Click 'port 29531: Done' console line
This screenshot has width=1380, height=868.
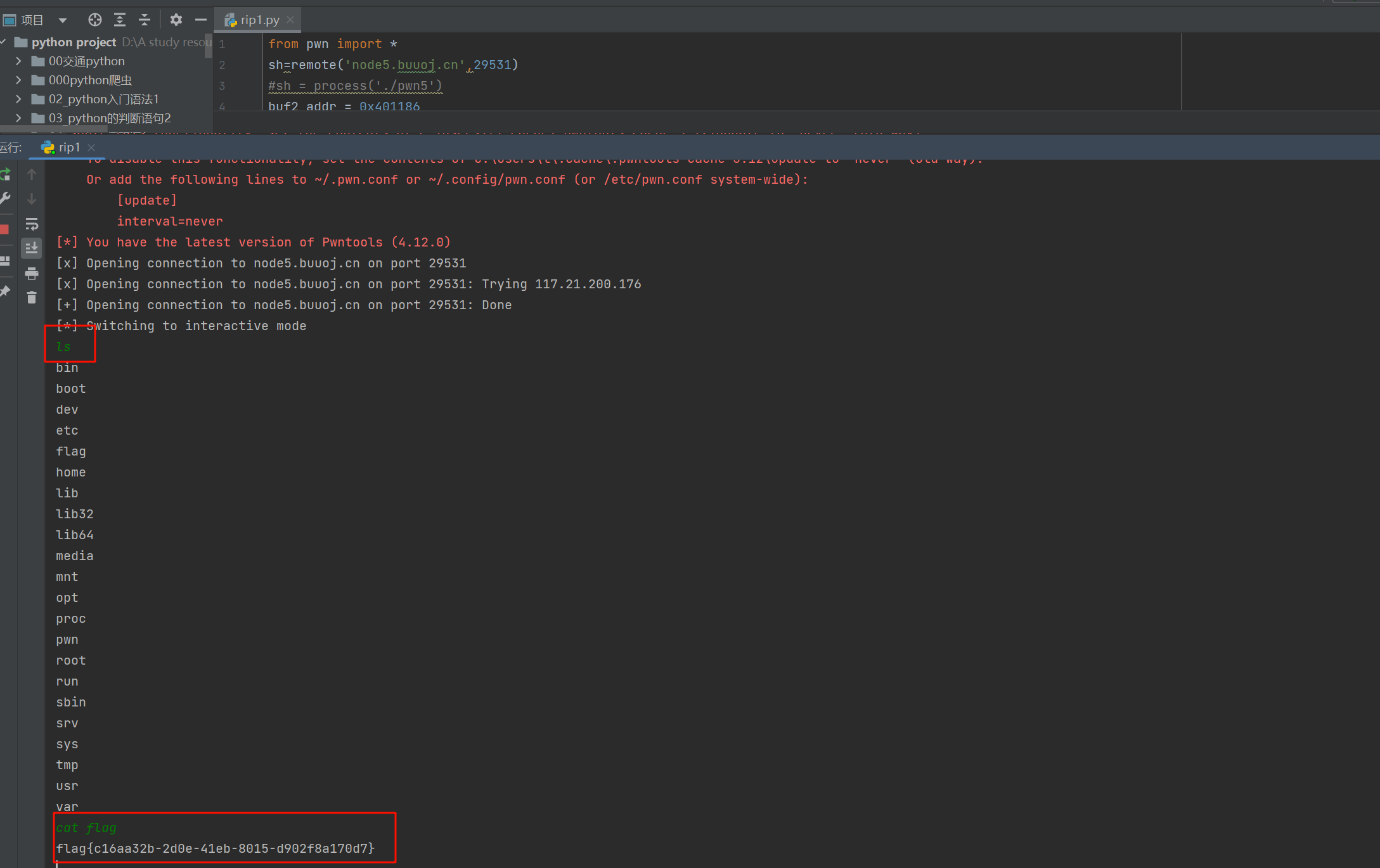pyautogui.click(x=284, y=305)
